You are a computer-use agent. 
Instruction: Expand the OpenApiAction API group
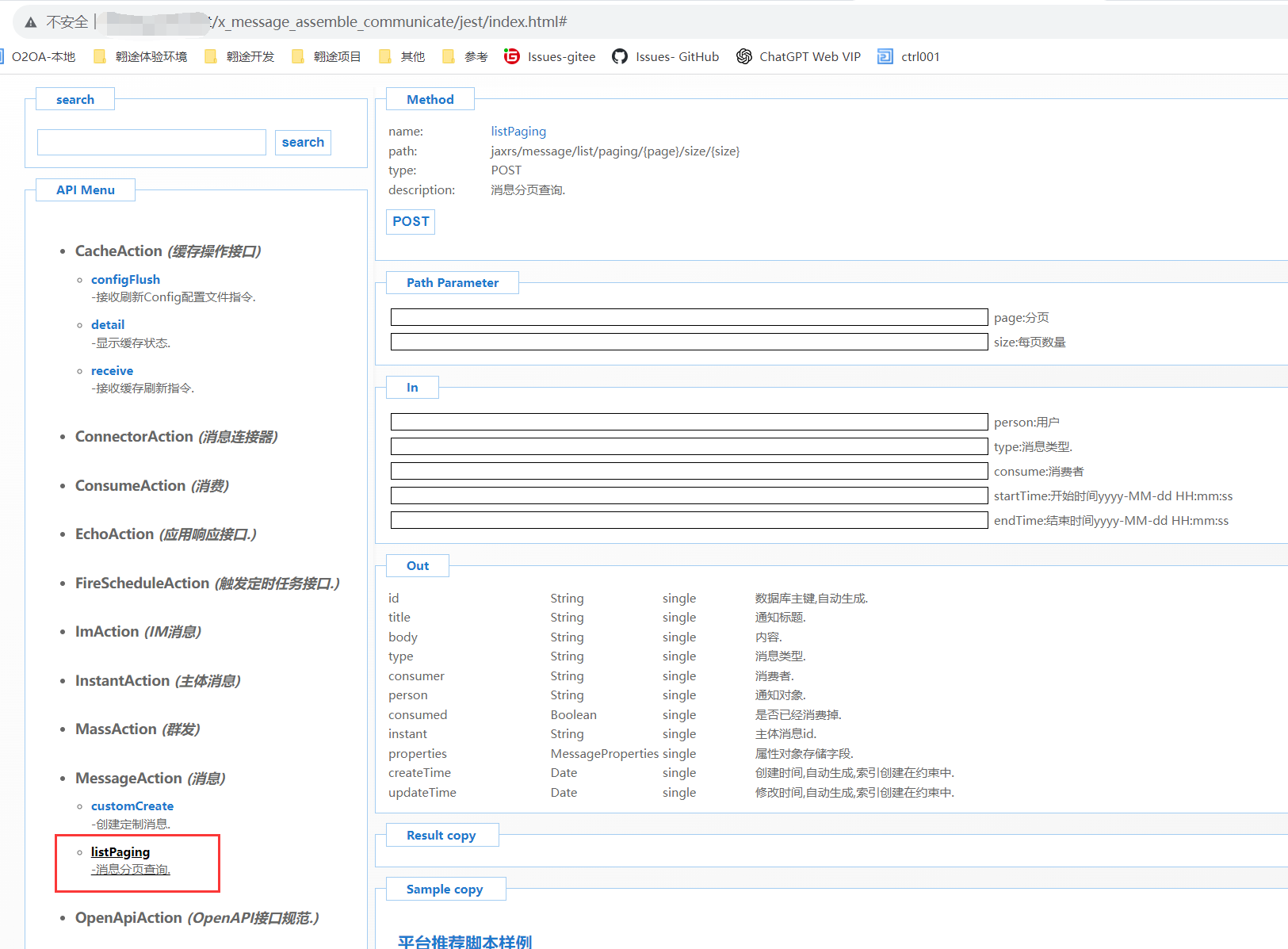(128, 918)
